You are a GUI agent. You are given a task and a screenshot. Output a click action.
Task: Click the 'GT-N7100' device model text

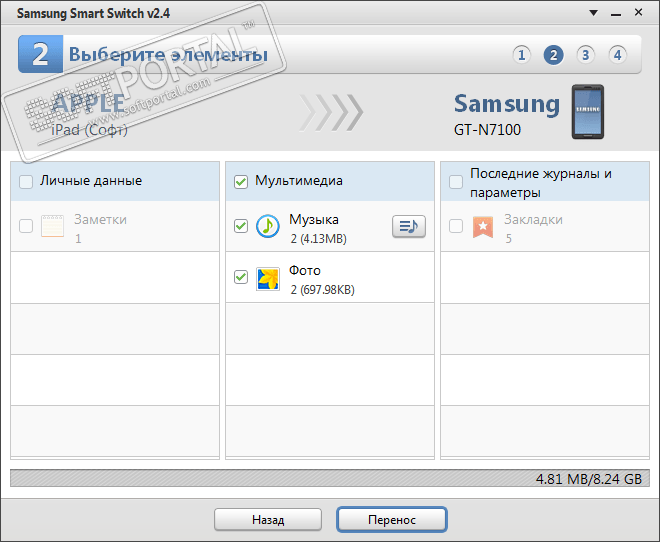tap(487, 130)
